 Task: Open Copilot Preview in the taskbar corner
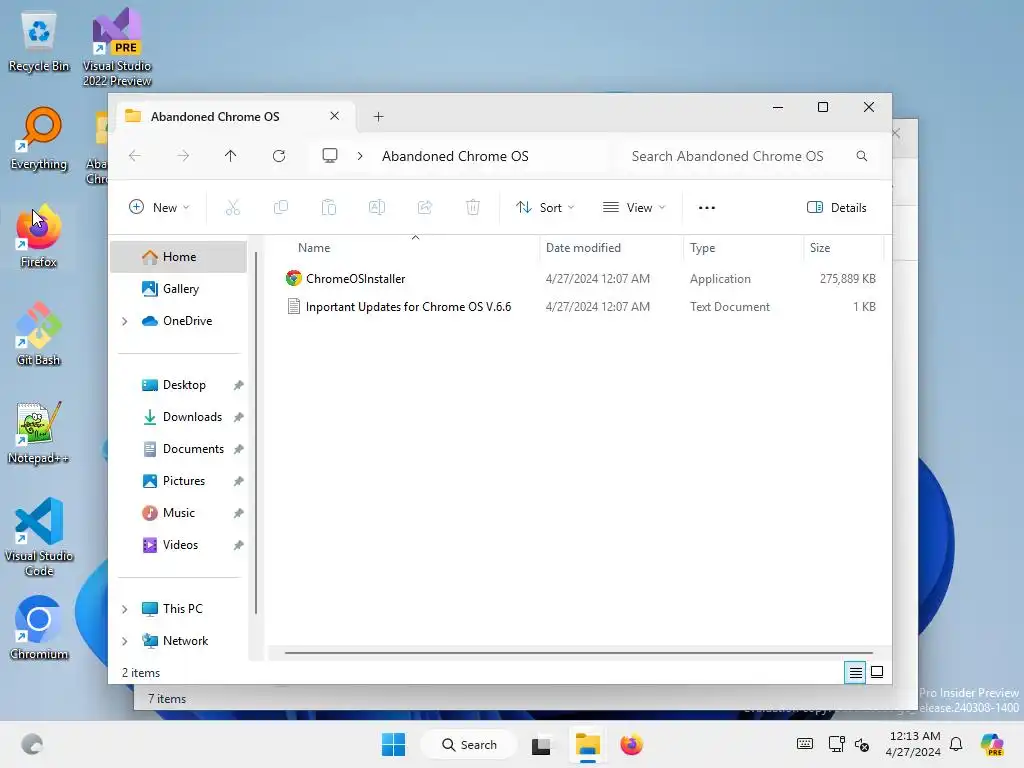pos(992,744)
